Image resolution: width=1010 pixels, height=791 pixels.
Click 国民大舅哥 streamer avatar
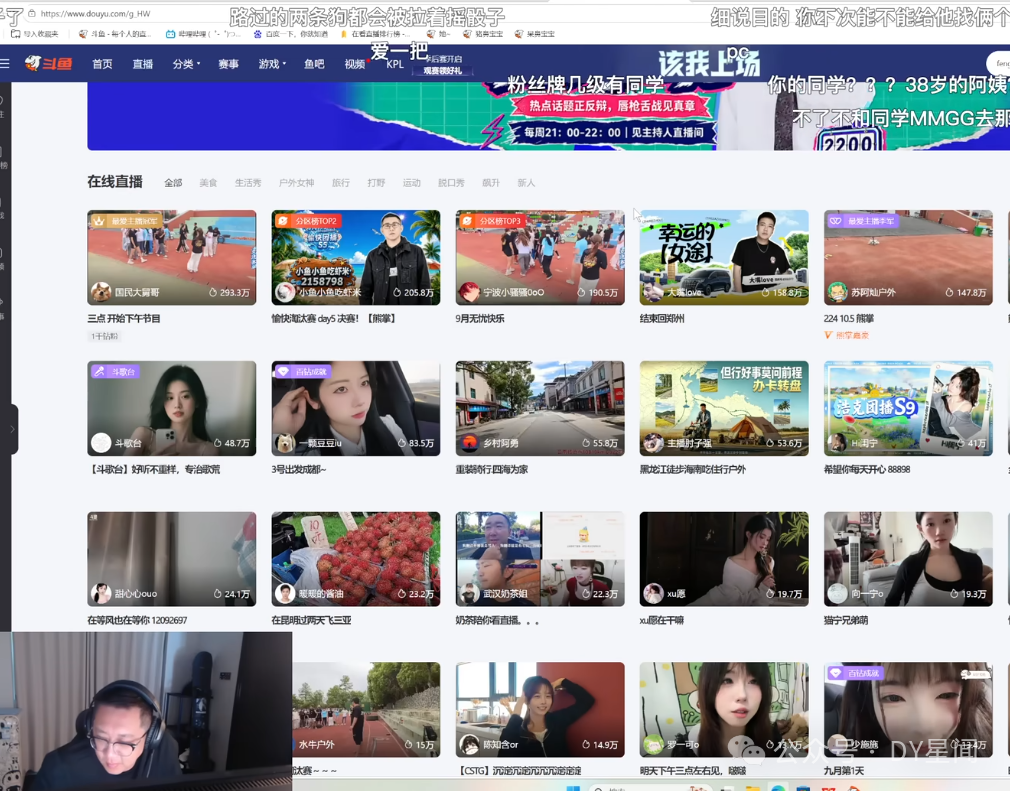click(100, 292)
